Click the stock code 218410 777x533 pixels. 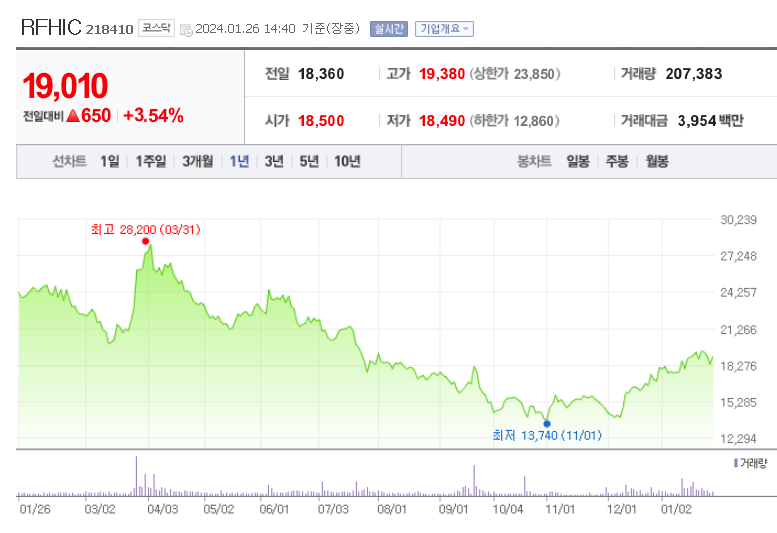110,30
